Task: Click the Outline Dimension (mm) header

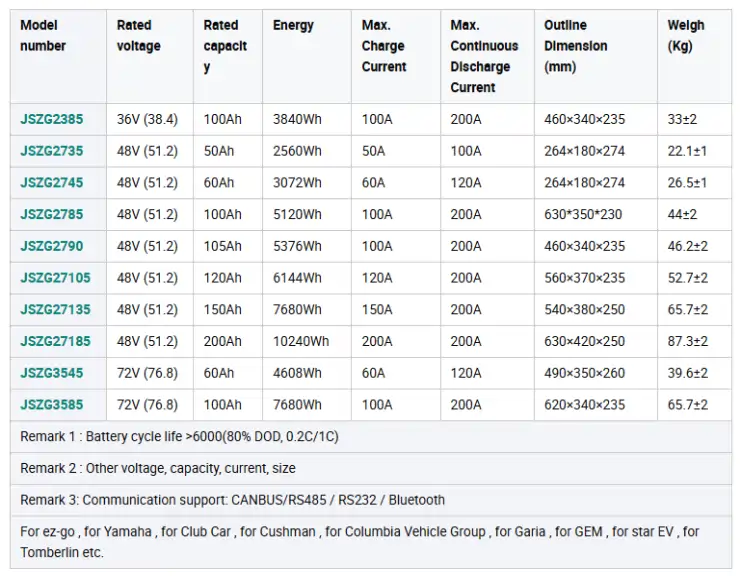Action: pyautogui.click(x=575, y=46)
